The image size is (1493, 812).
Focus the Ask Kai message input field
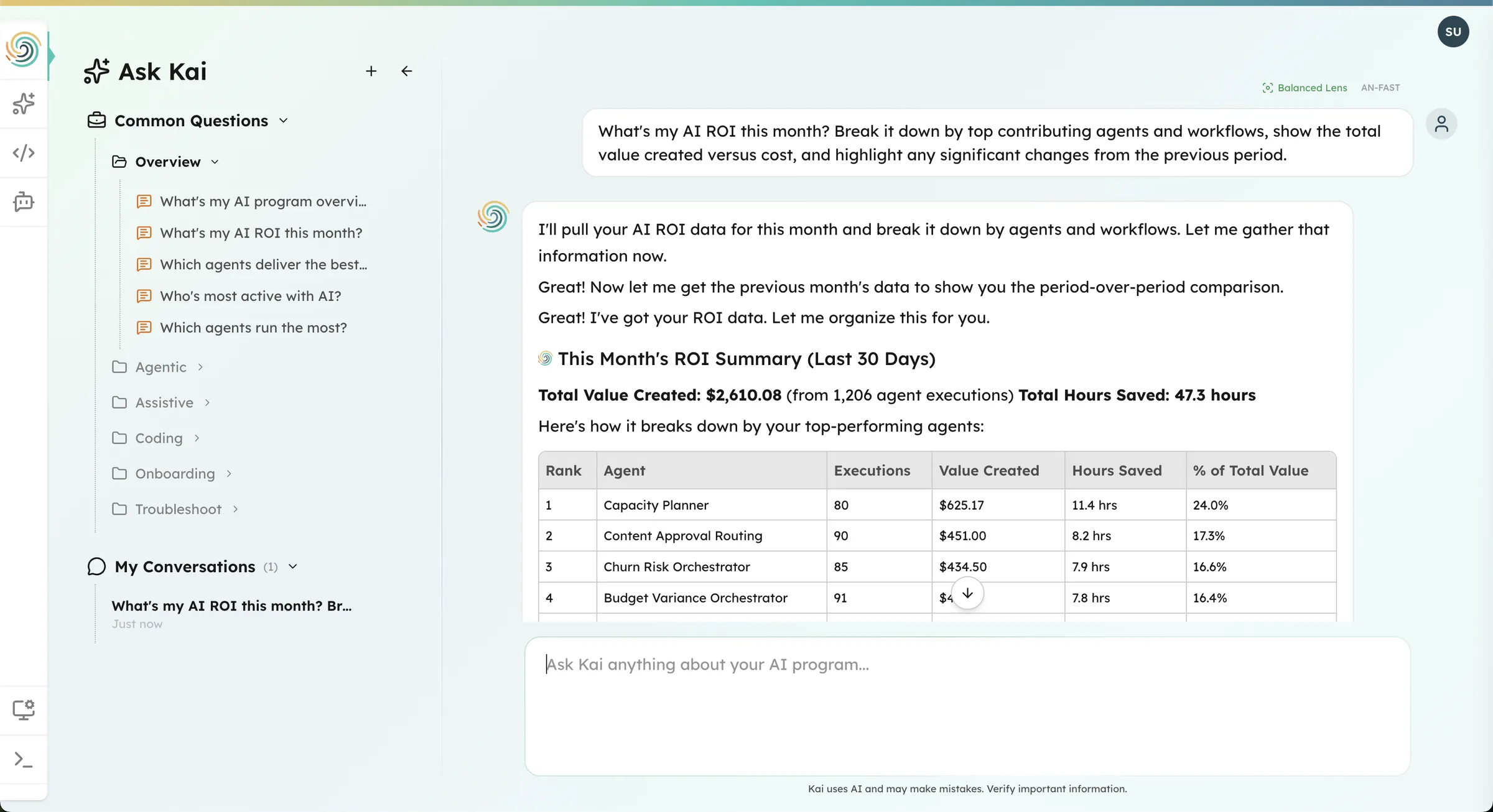point(967,706)
